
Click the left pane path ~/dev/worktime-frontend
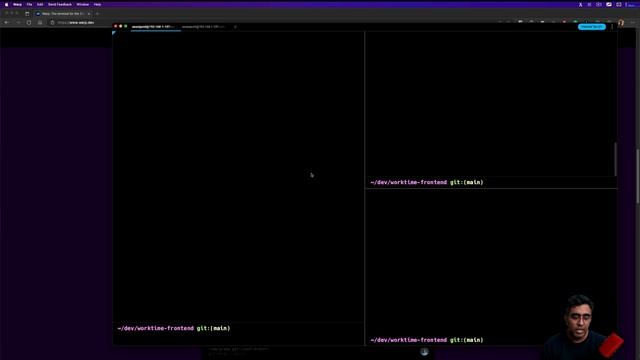[156, 328]
